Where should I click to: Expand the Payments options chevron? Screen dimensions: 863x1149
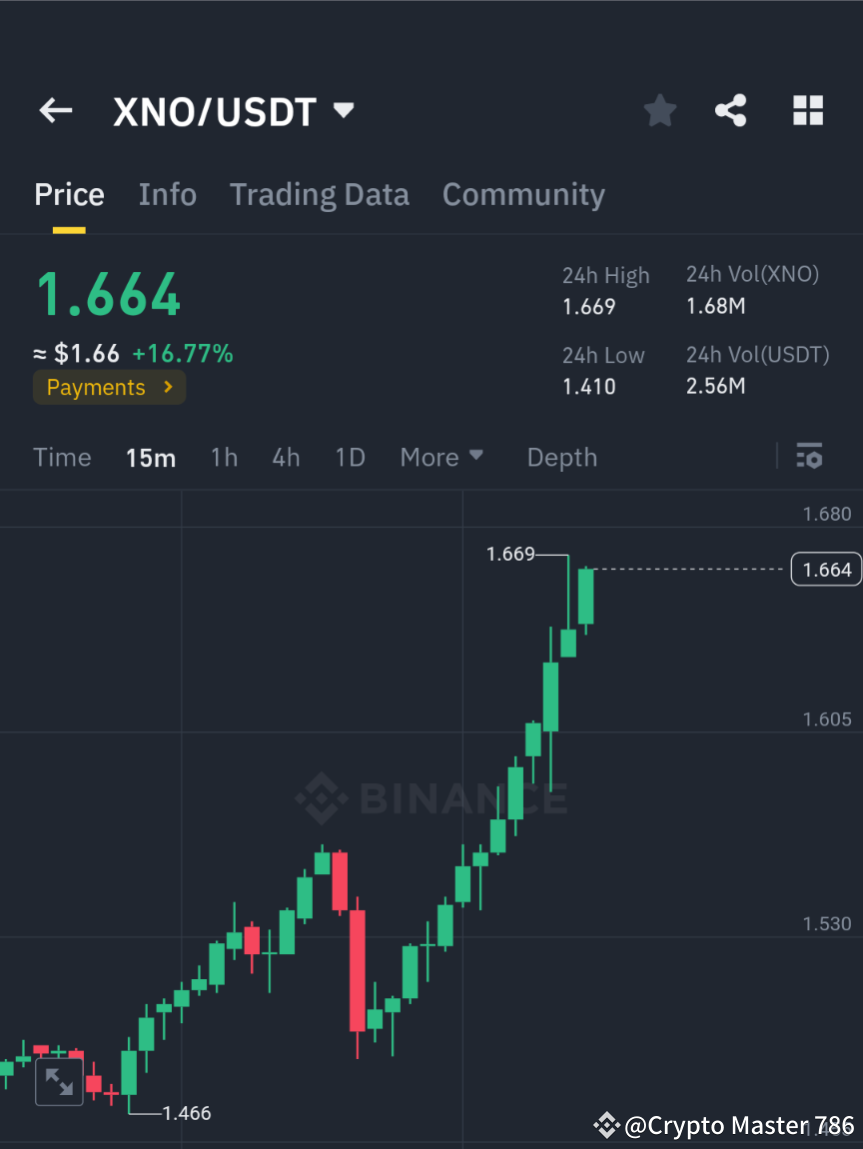tap(168, 387)
